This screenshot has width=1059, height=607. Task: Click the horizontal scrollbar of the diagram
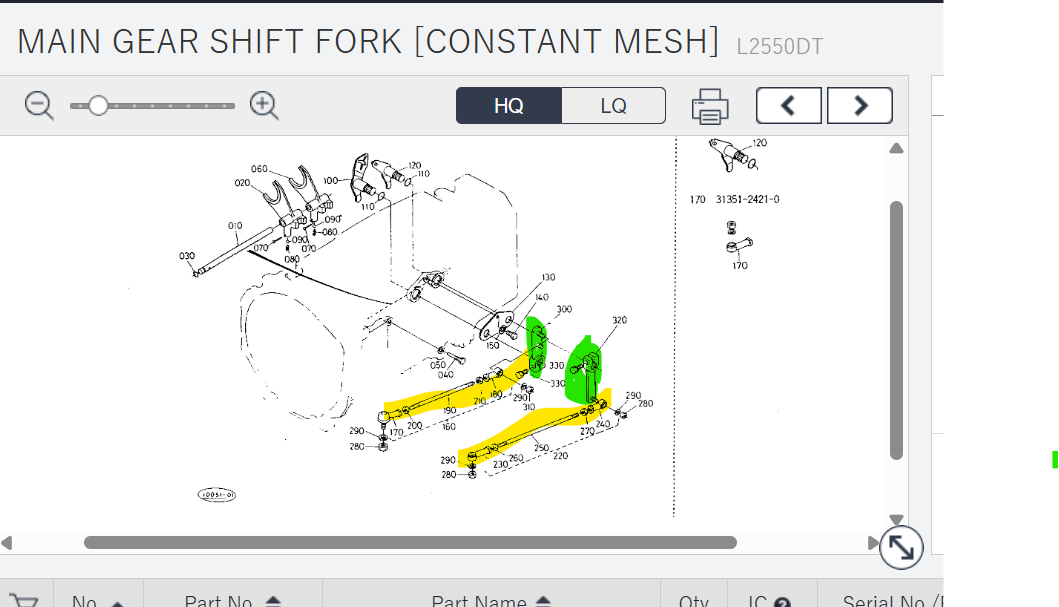coord(410,543)
